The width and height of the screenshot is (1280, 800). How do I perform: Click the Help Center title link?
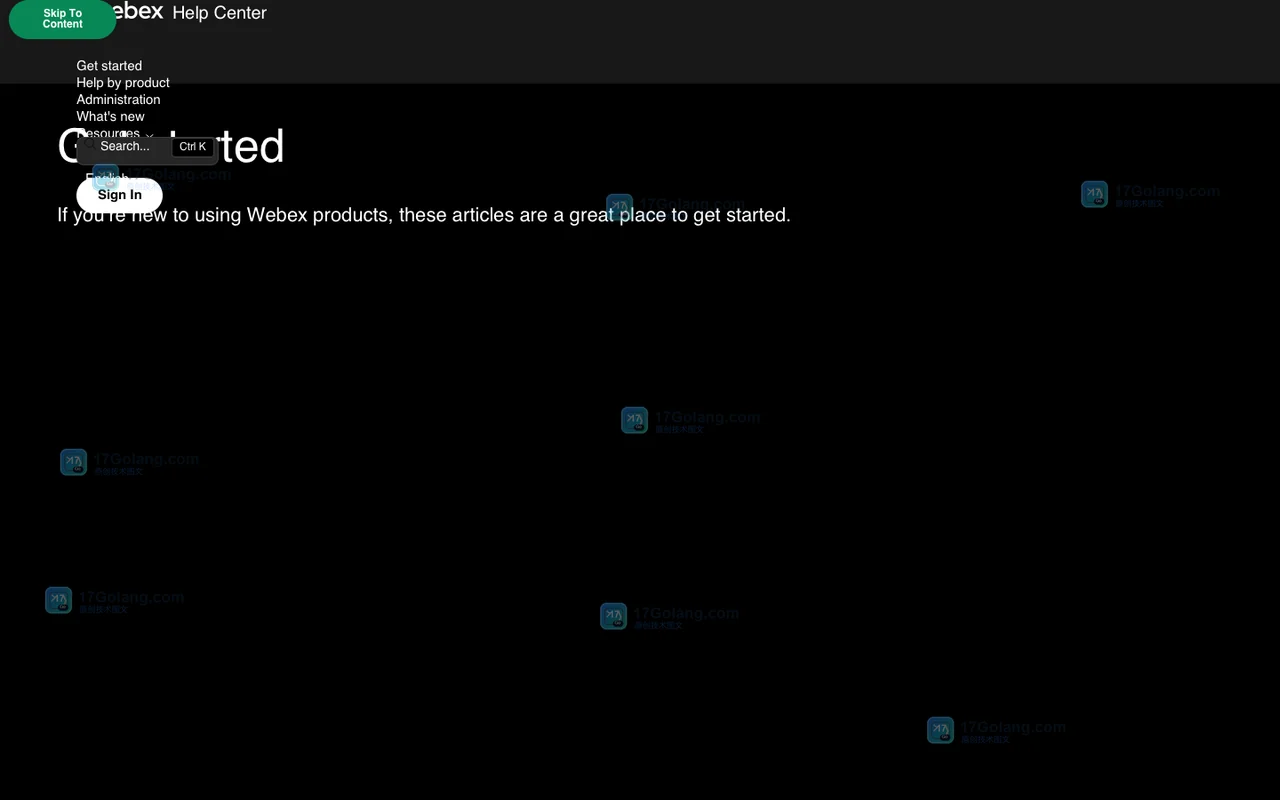(x=219, y=13)
